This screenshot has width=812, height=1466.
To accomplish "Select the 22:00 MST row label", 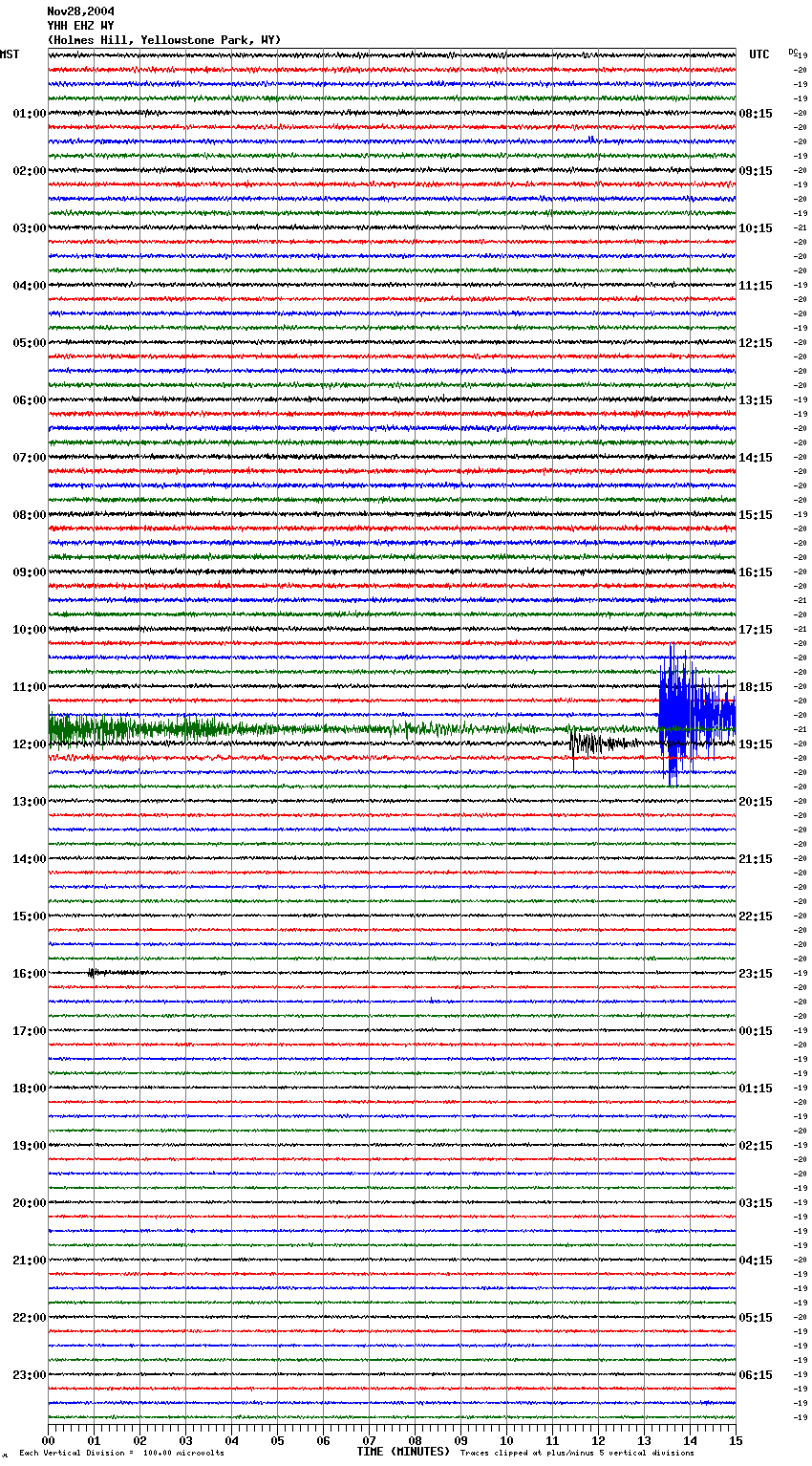I will click(x=29, y=1318).
